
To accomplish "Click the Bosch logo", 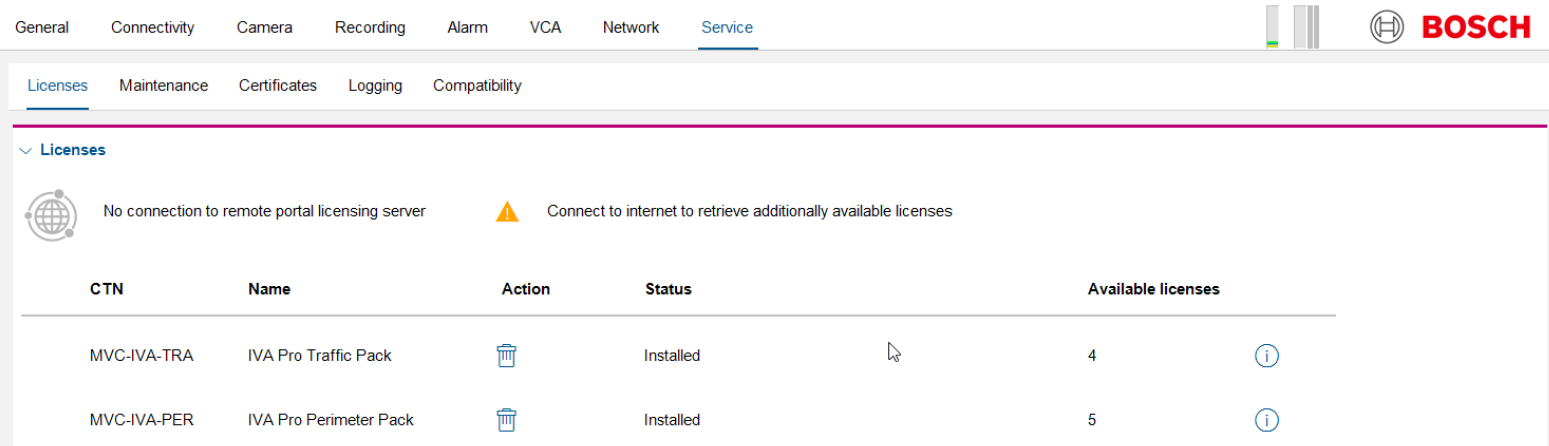I will tap(1449, 27).
